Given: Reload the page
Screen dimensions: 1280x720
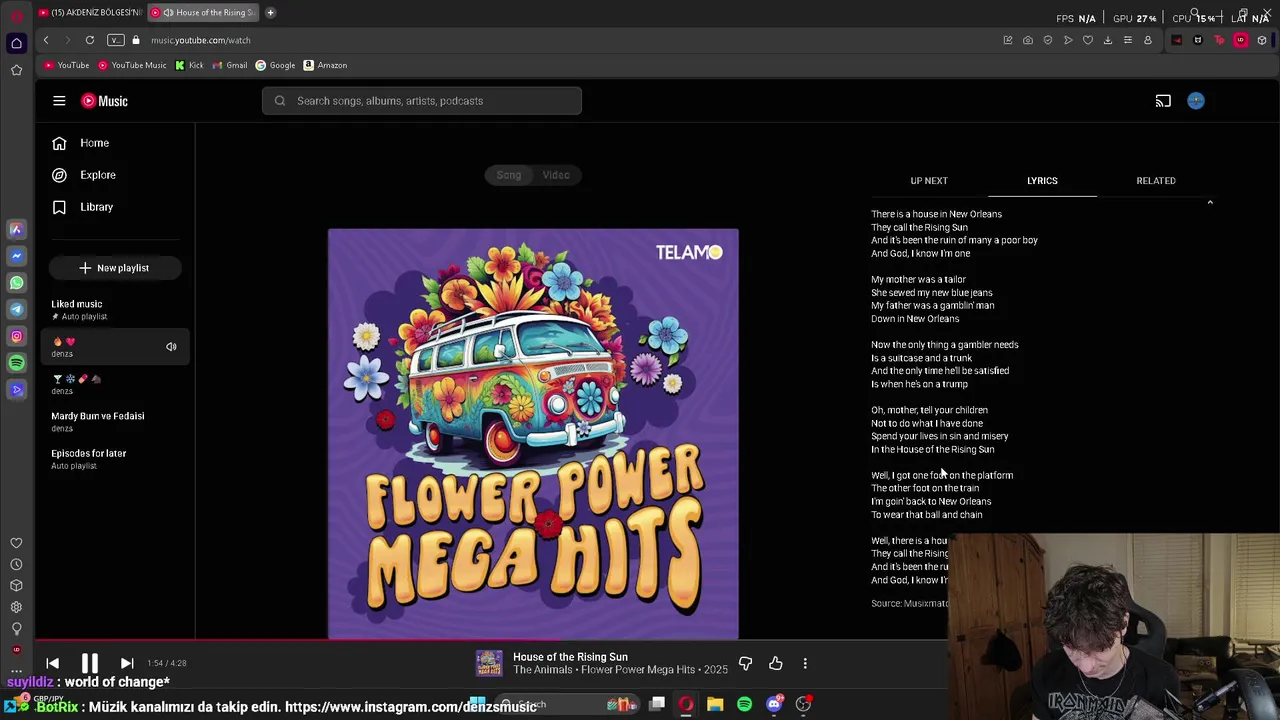Looking at the screenshot, I should (x=90, y=40).
